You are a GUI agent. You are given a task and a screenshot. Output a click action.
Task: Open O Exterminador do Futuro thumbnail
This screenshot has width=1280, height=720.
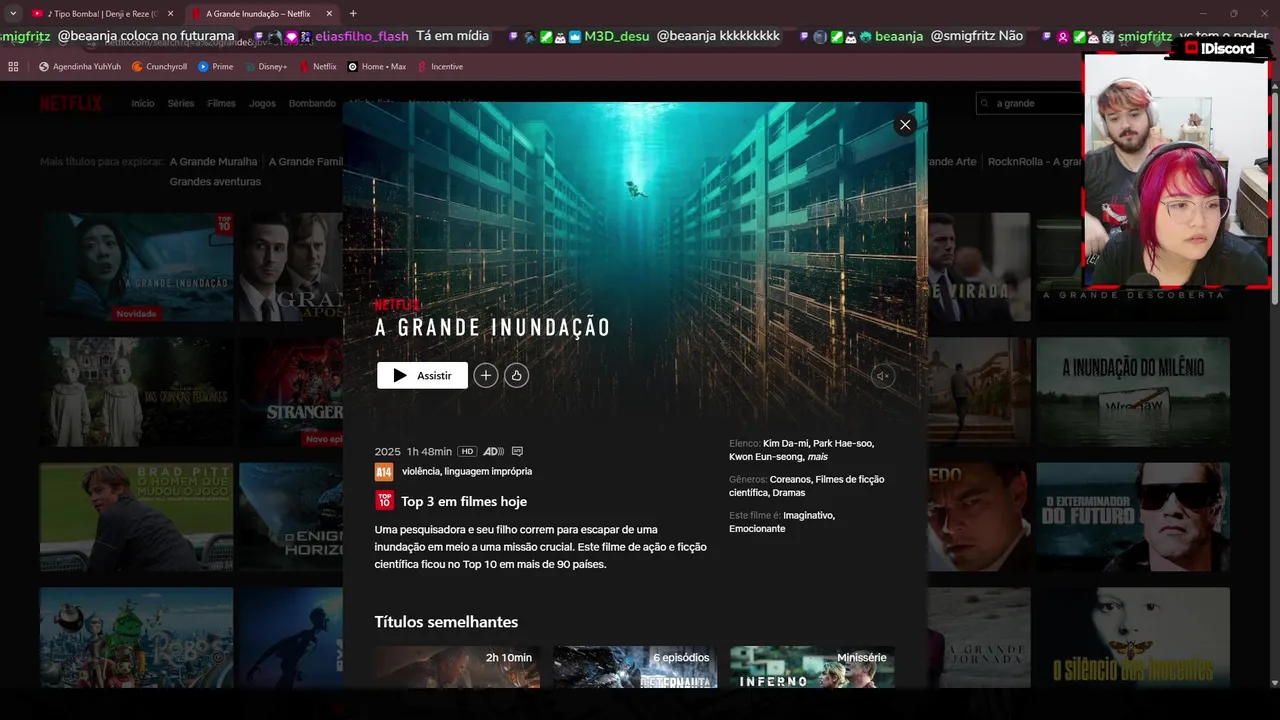pos(1133,517)
